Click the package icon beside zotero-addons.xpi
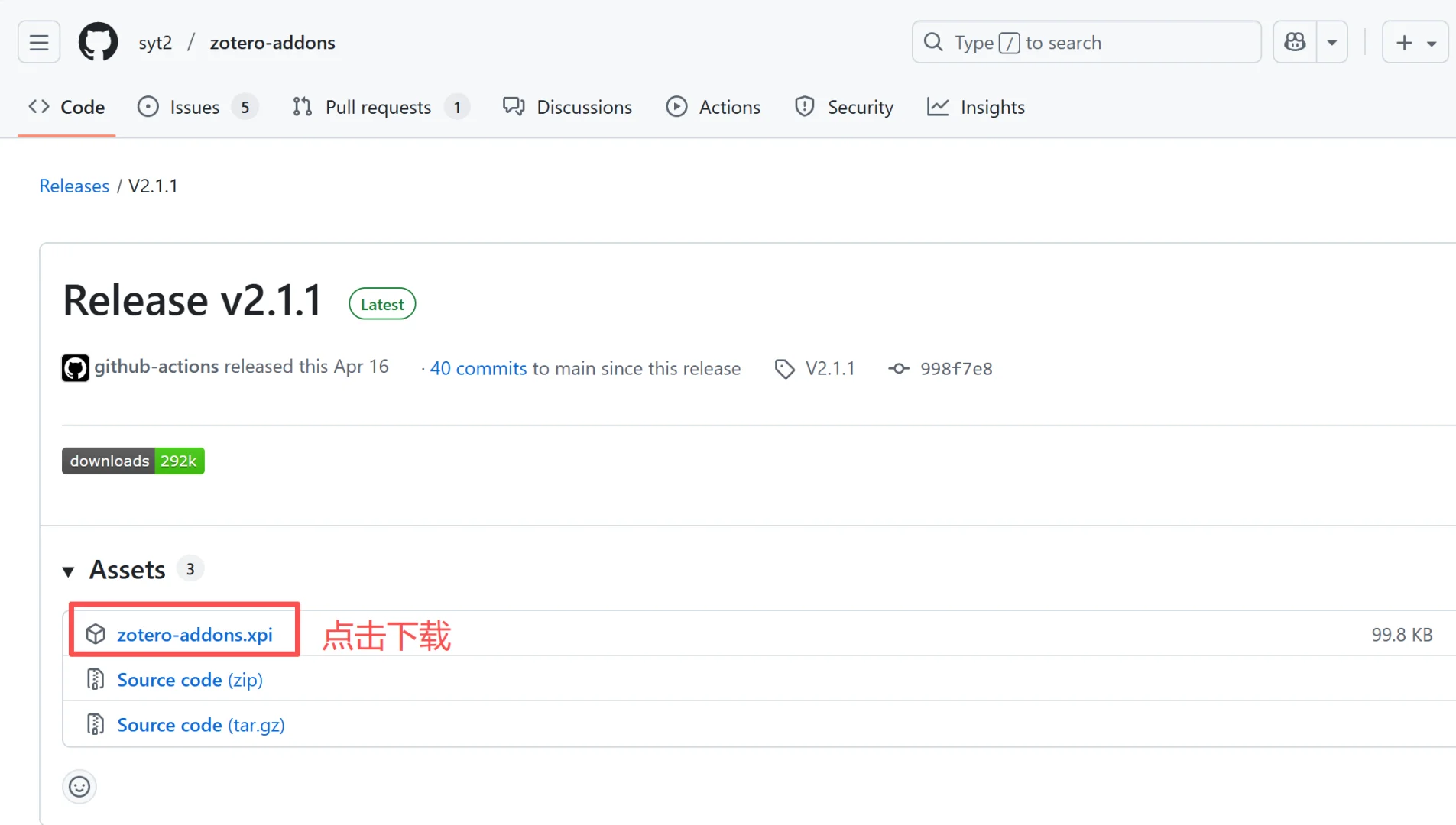 point(95,634)
